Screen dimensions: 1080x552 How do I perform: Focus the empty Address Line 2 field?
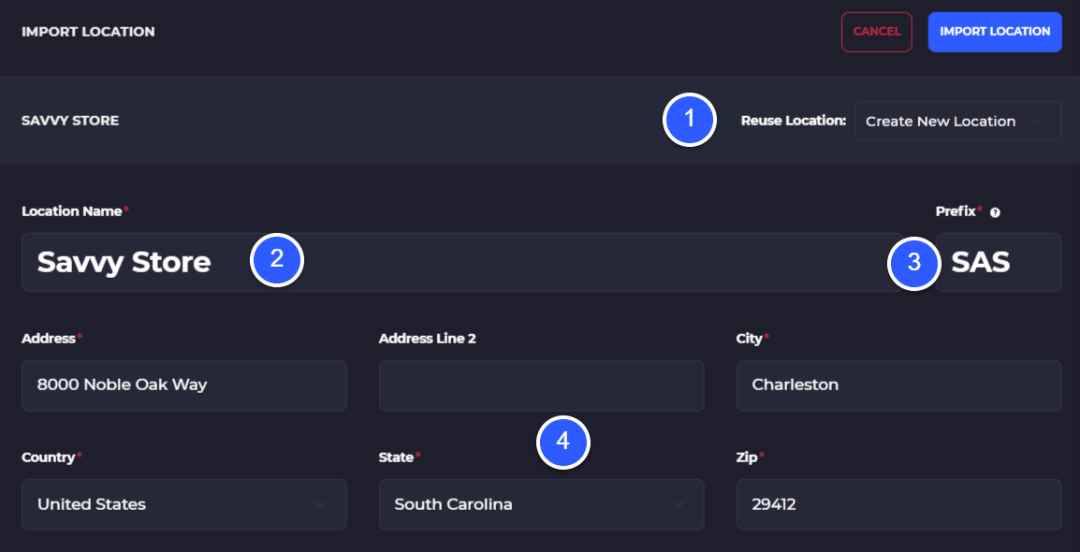(x=541, y=385)
